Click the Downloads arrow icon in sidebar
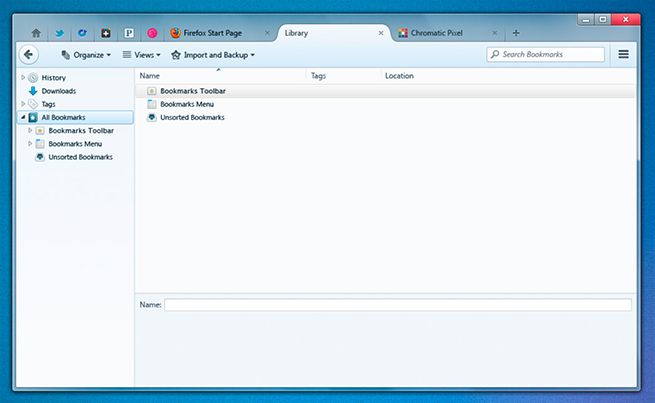This screenshot has width=655, height=403. coord(33,91)
